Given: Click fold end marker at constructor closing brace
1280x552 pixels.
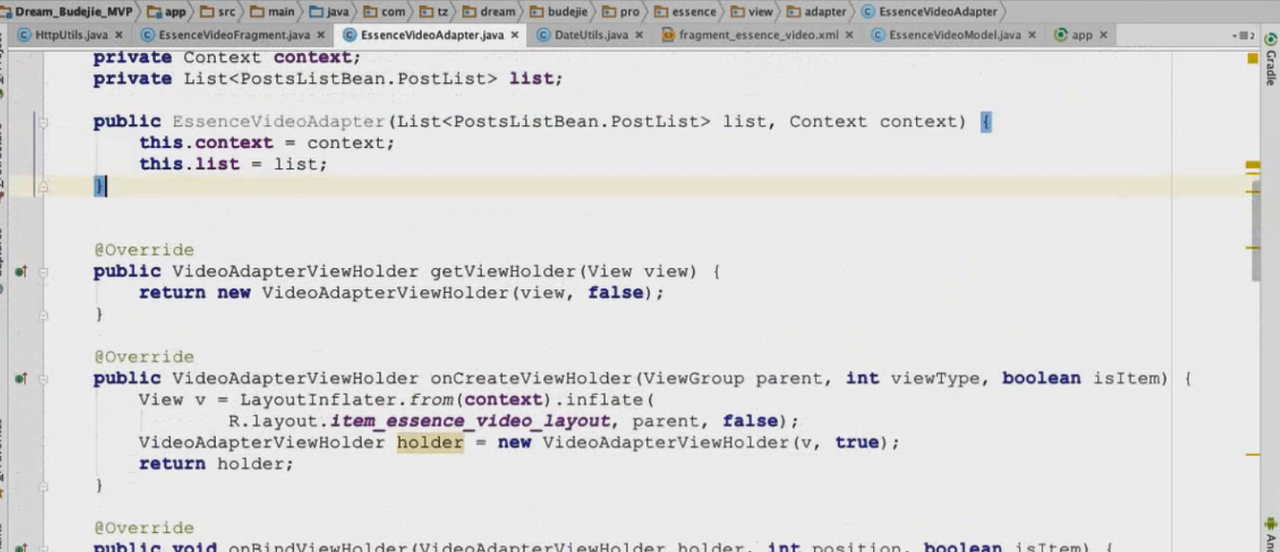Looking at the screenshot, I should click(x=43, y=186).
